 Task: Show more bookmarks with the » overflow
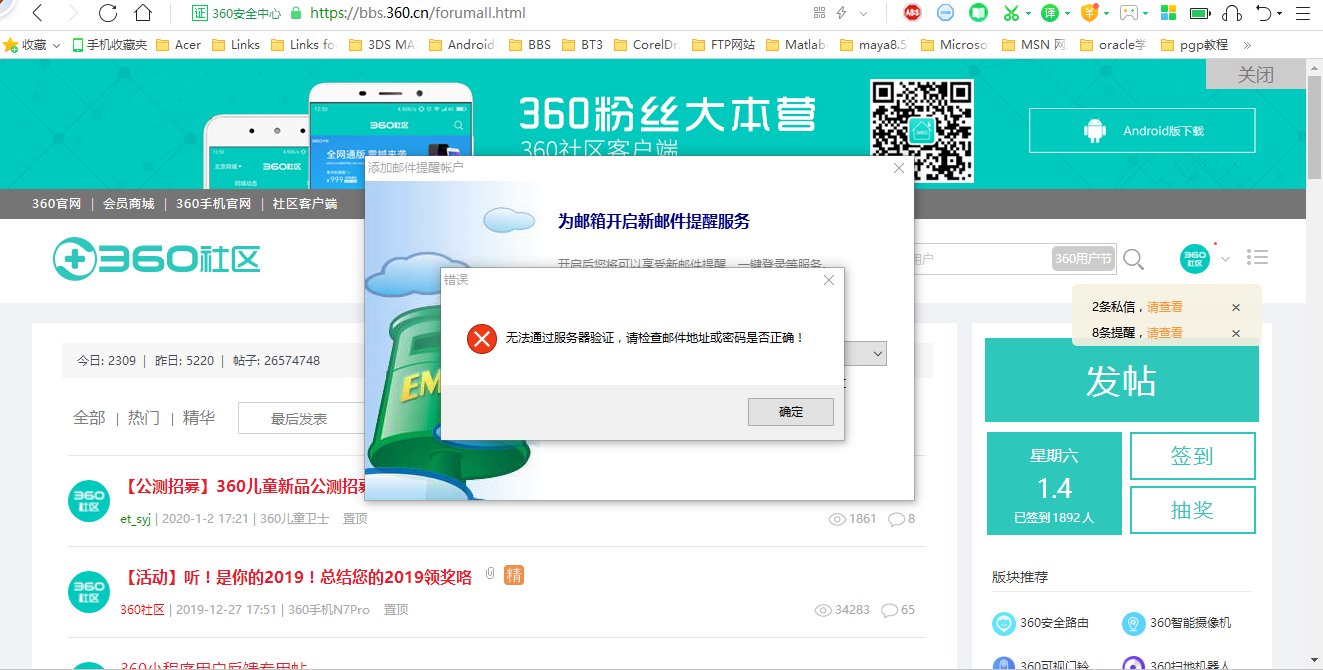click(x=1247, y=45)
